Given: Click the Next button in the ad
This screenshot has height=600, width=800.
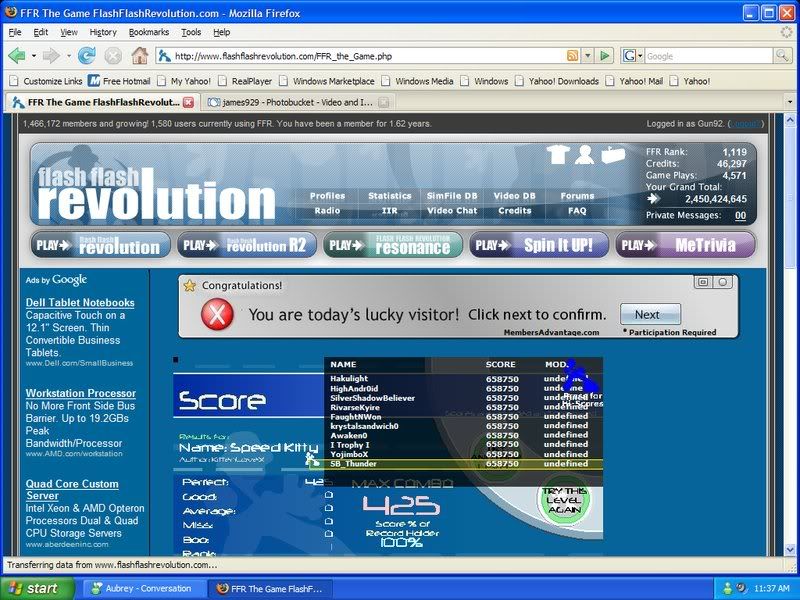Looking at the screenshot, I should coord(649,314).
